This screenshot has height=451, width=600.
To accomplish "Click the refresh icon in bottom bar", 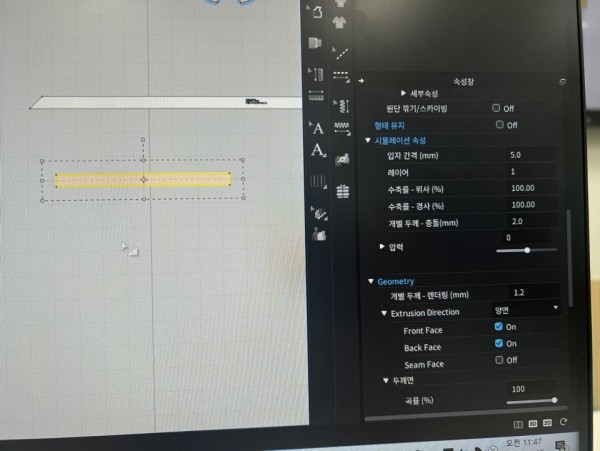I will tap(564, 424).
